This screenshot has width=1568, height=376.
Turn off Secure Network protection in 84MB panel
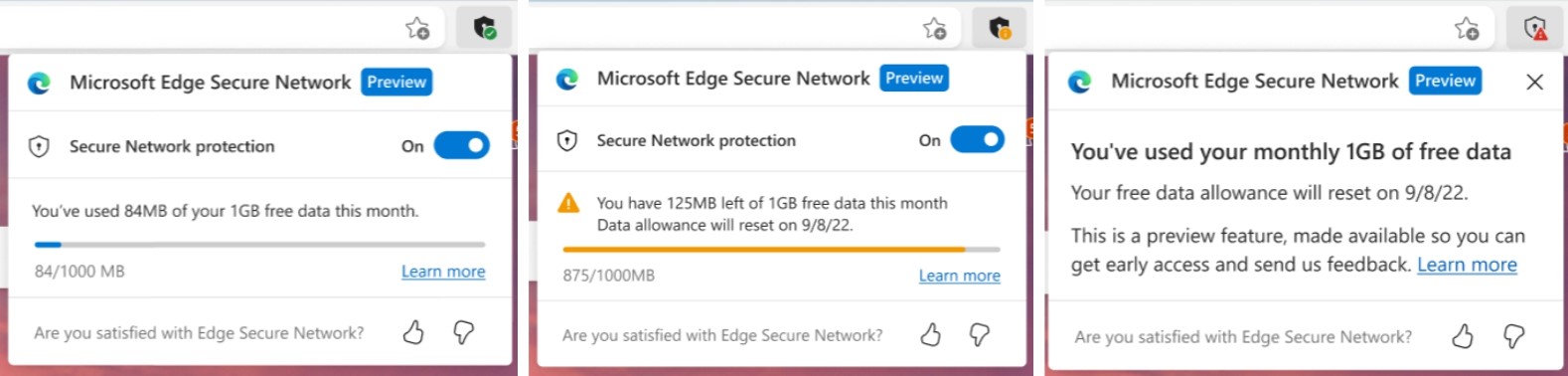(x=462, y=146)
